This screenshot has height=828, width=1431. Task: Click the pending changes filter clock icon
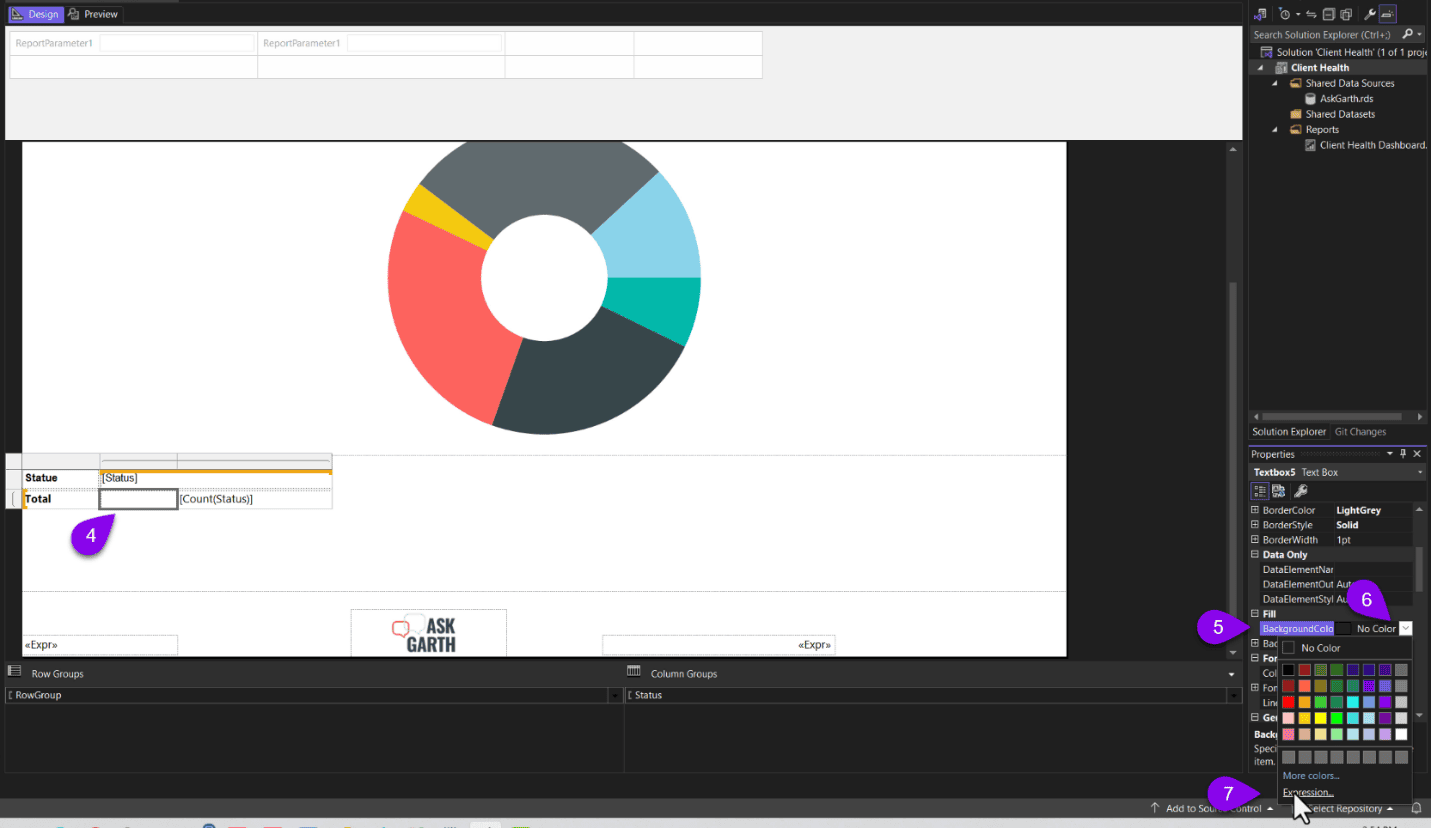click(1285, 14)
